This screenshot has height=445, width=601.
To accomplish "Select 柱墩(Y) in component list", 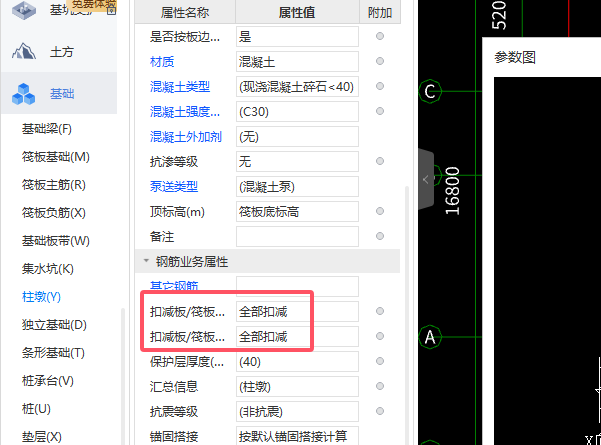I will tap(41, 297).
